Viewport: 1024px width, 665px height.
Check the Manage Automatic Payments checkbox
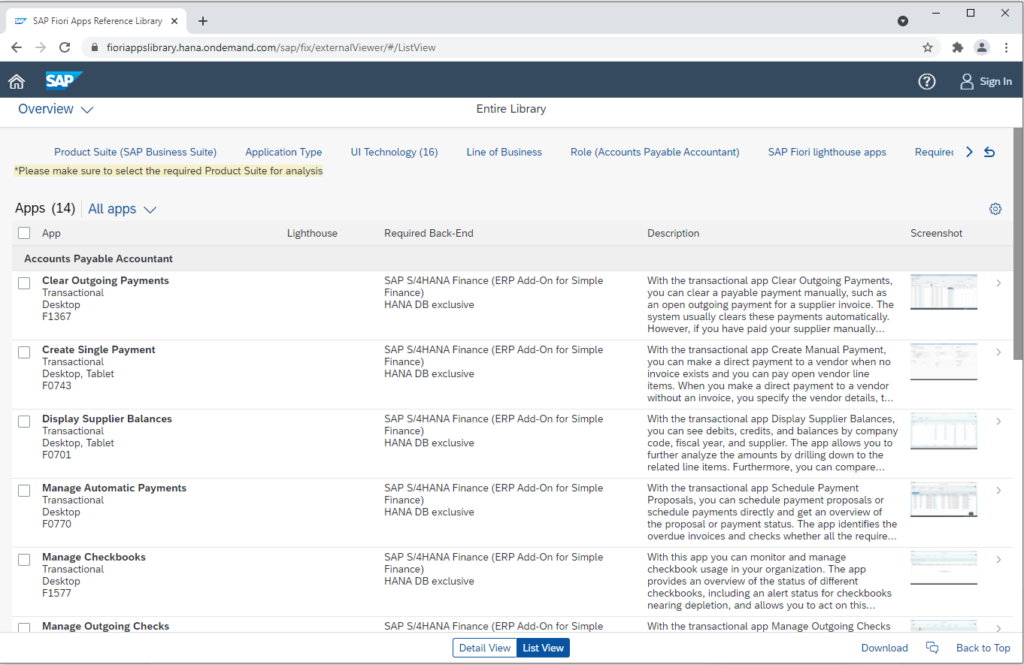[24, 491]
